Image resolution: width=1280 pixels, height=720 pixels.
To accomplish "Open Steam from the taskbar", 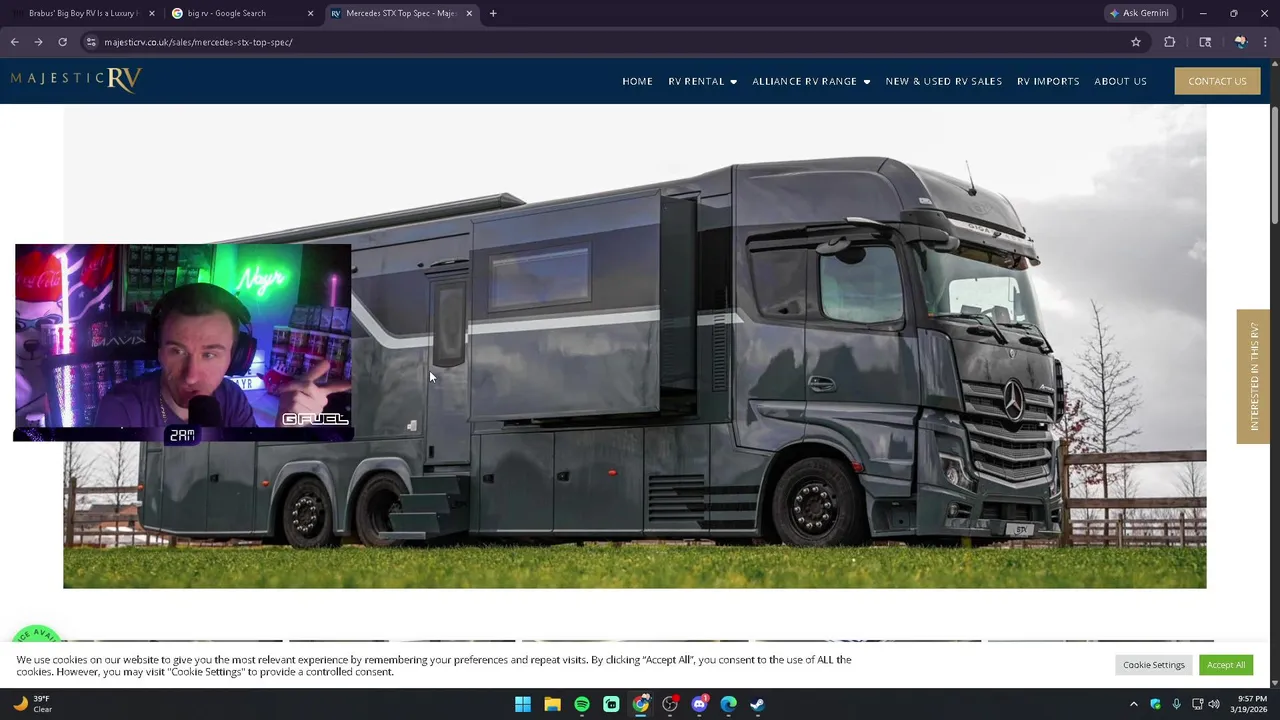I will pyautogui.click(x=758, y=704).
